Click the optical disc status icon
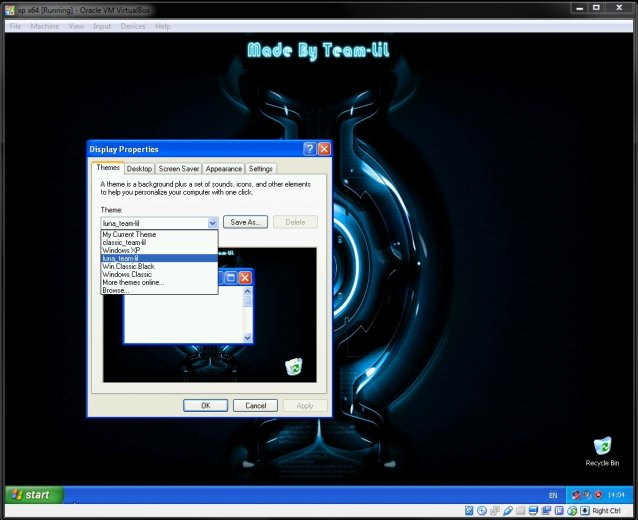The image size is (638, 520). click(x=482, y=510)
